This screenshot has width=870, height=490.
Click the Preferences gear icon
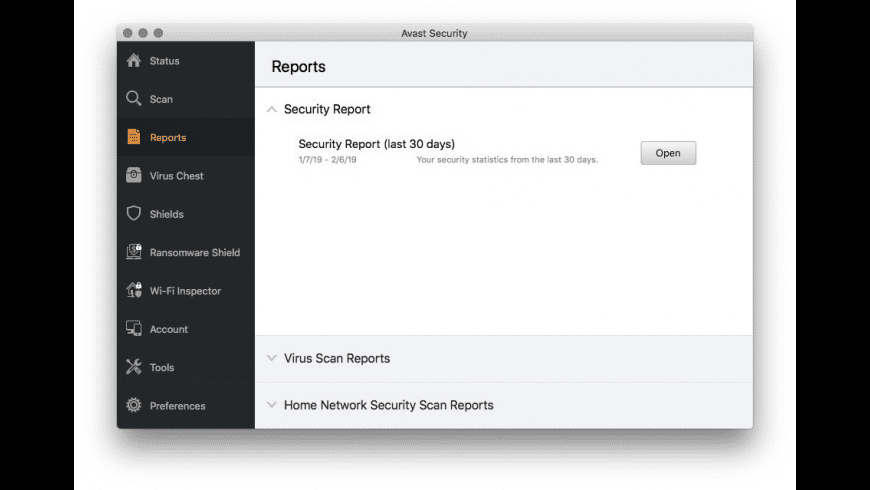134,405
